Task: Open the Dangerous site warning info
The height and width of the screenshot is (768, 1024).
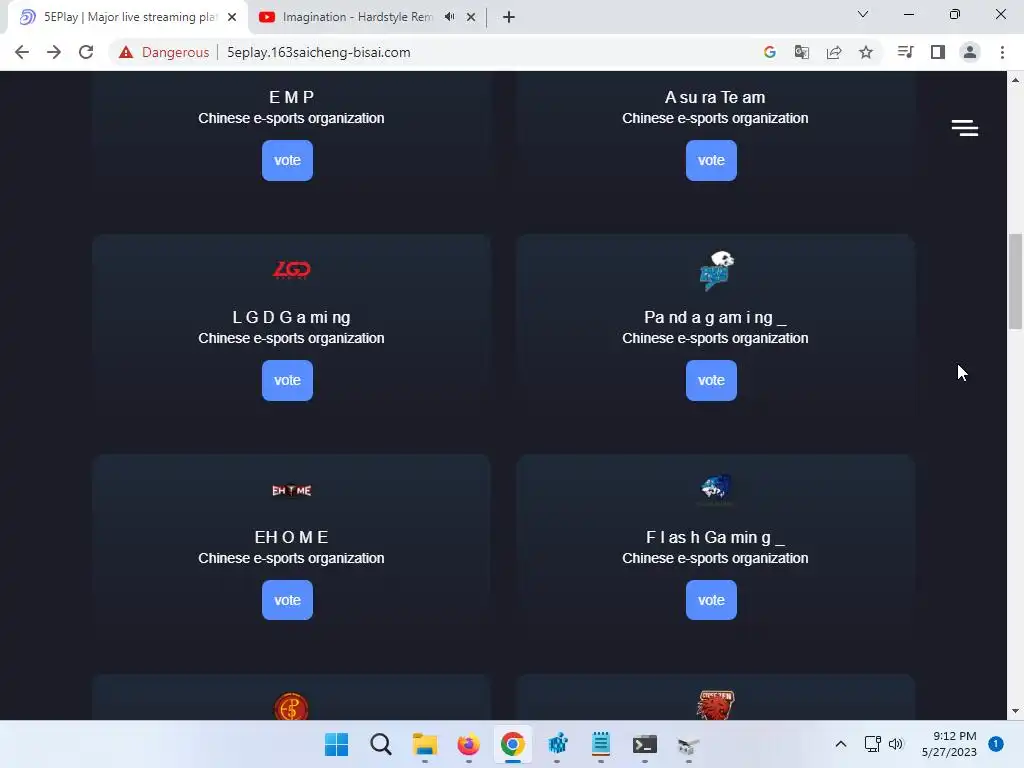Action: pyautogui.click(x=164, y=52)
